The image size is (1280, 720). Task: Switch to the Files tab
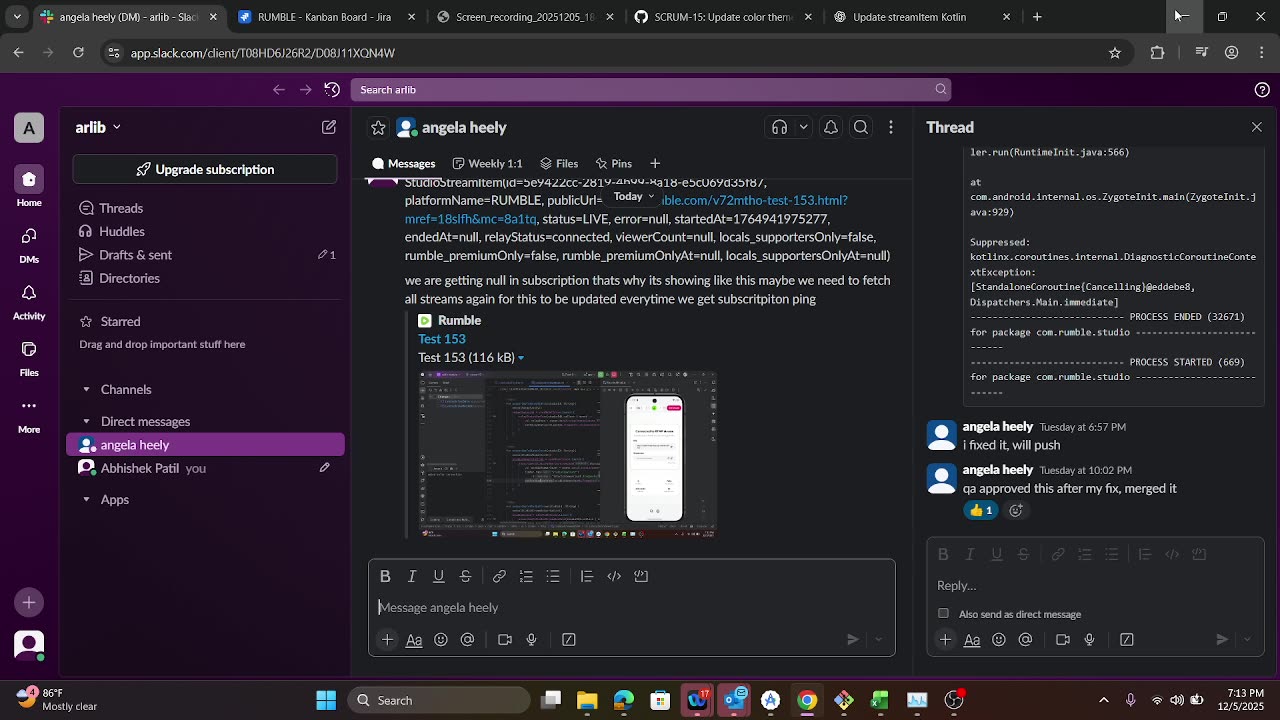[x=559, y=163]
